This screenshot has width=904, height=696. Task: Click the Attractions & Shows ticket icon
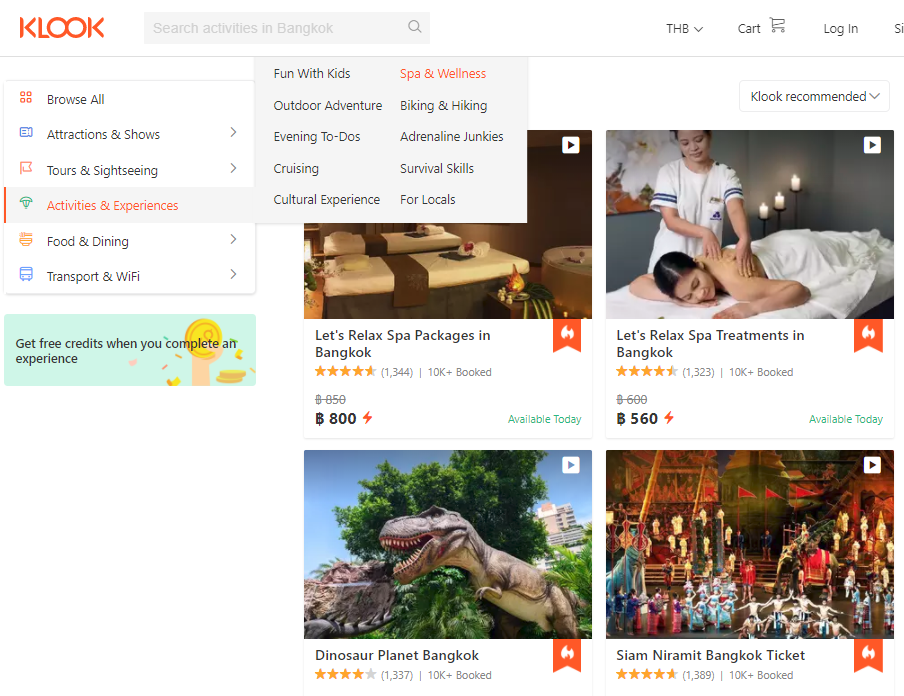(x=26, y=133)
